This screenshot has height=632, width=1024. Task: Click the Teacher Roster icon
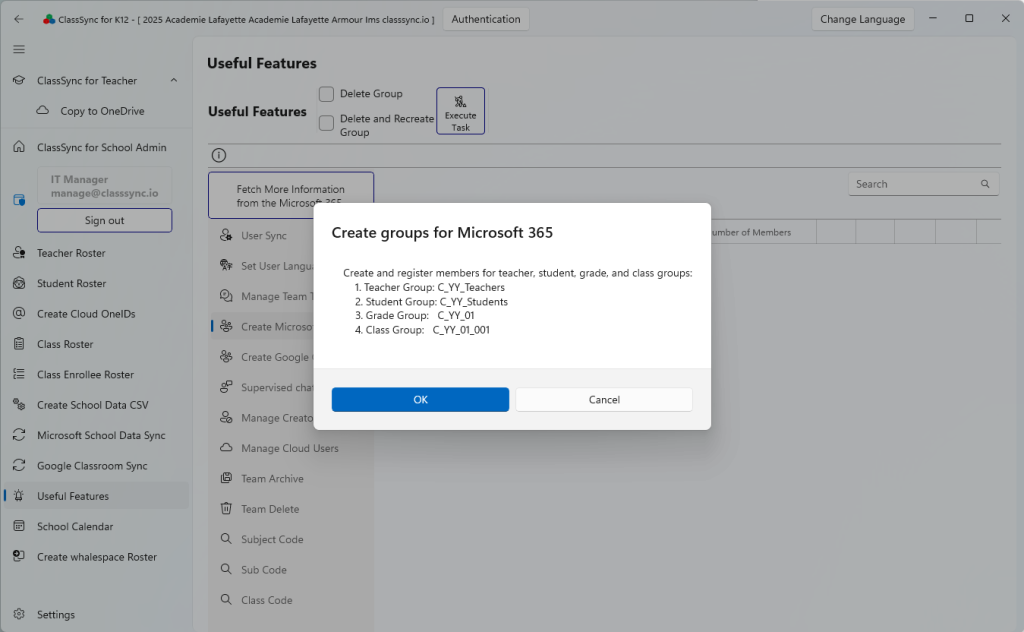coord(19,253)
